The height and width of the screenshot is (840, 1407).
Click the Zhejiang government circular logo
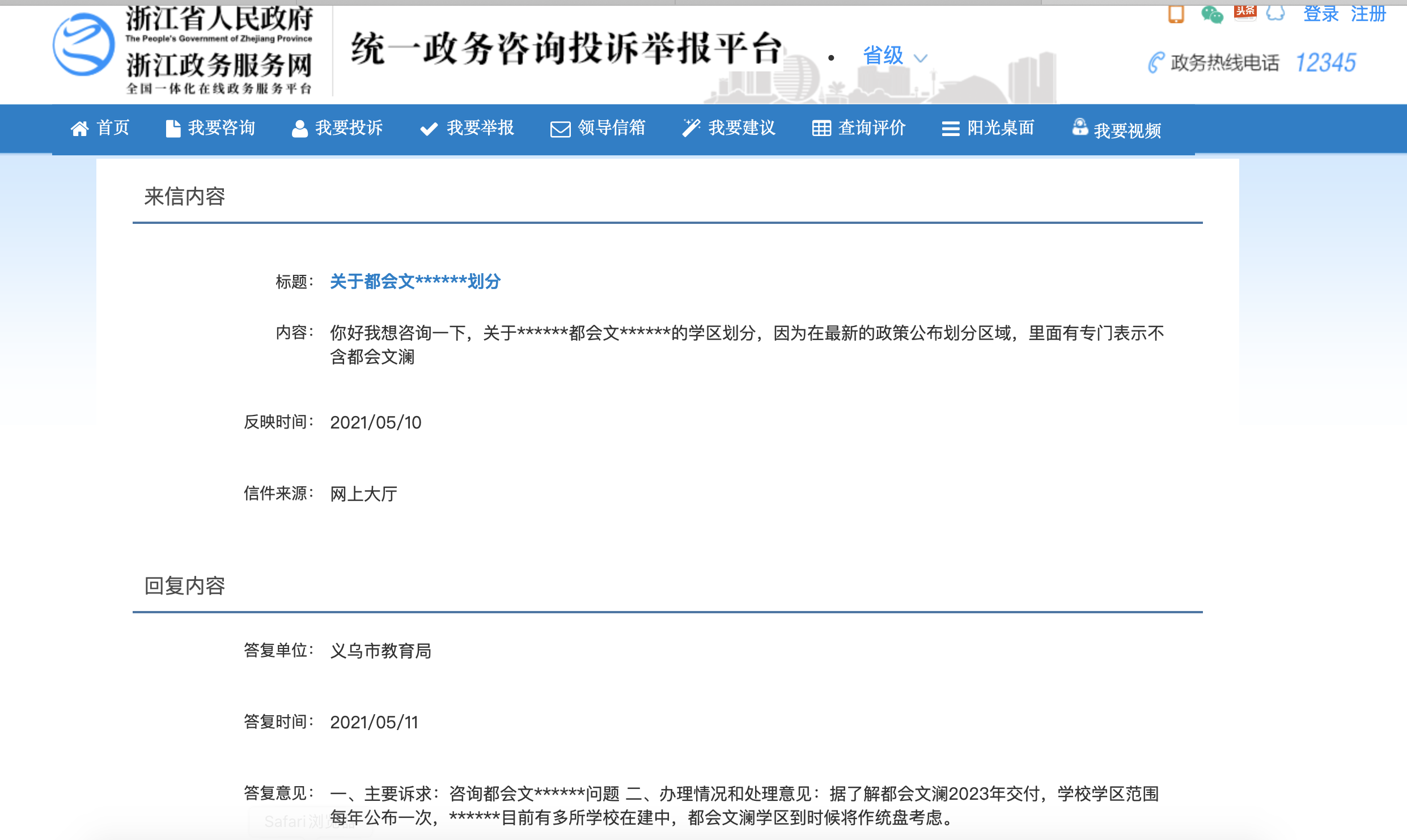(x=83, y=45)
